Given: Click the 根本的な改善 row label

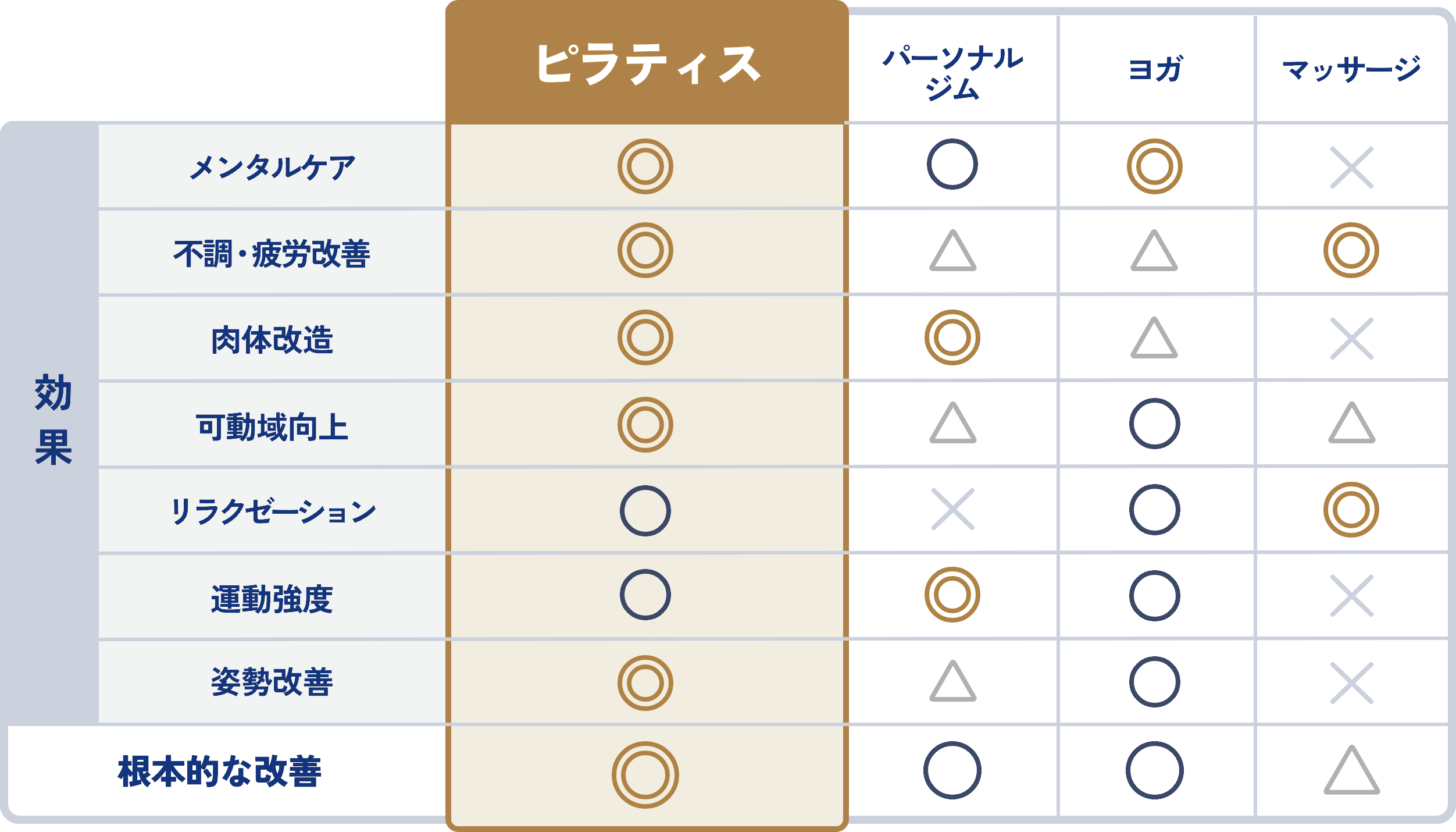Looking at the screenshot, I should pos(219,771).
